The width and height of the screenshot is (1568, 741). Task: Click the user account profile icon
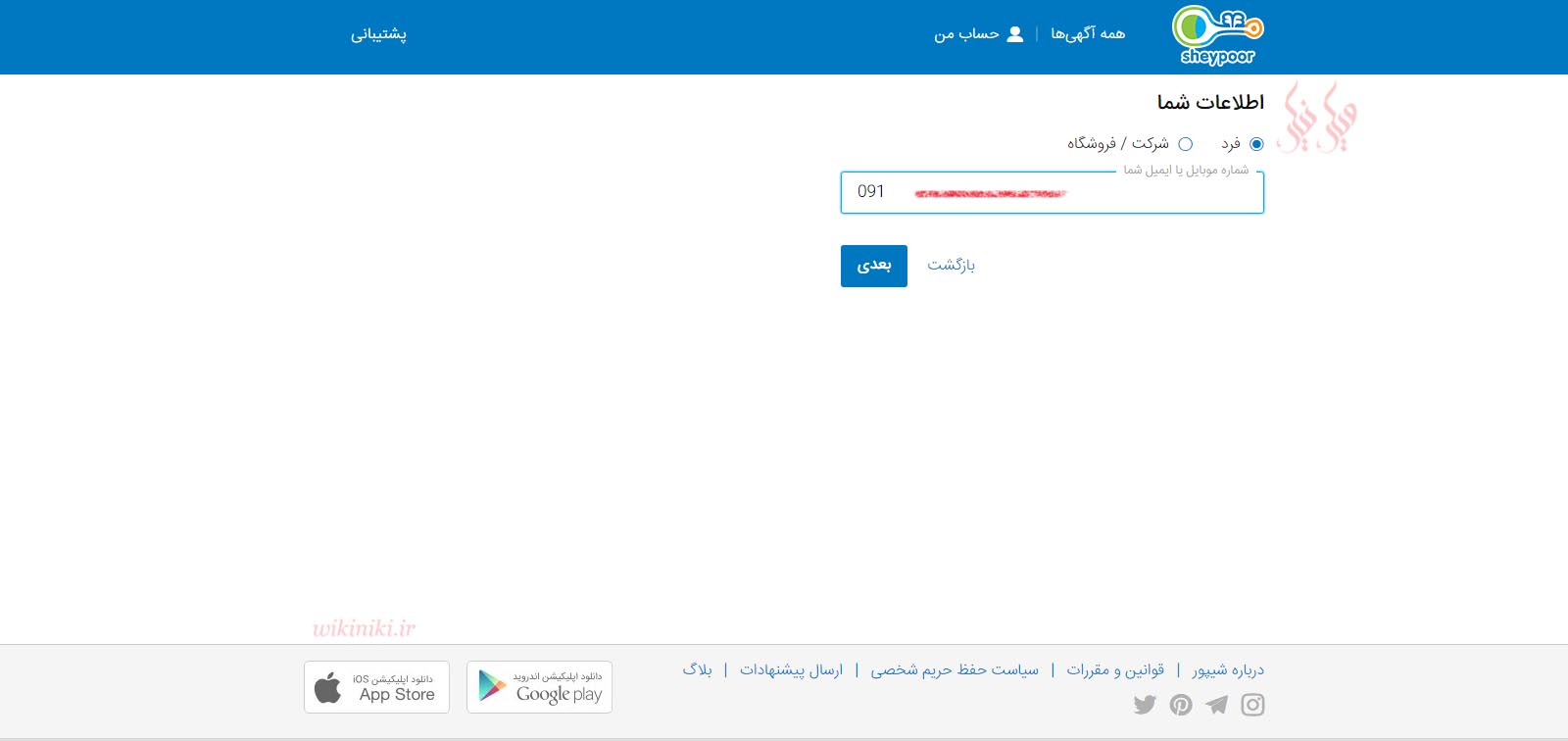[x=1015, y=34]
